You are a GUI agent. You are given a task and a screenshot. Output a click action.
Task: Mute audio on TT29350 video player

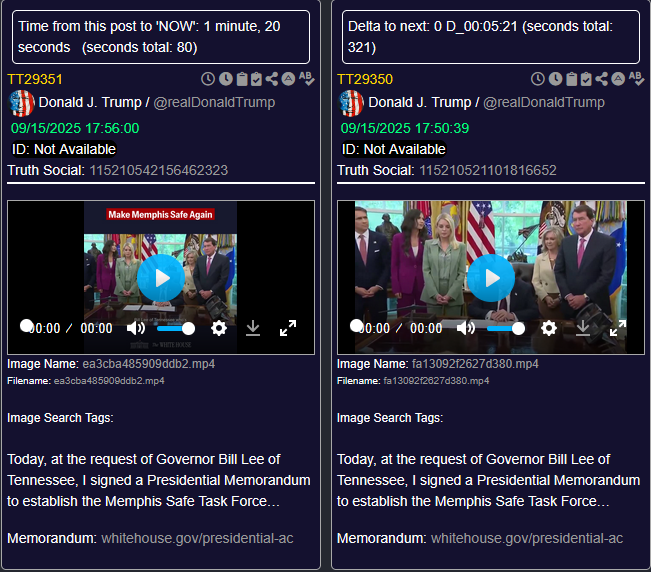pyautogui.click(x=465, y=328)
